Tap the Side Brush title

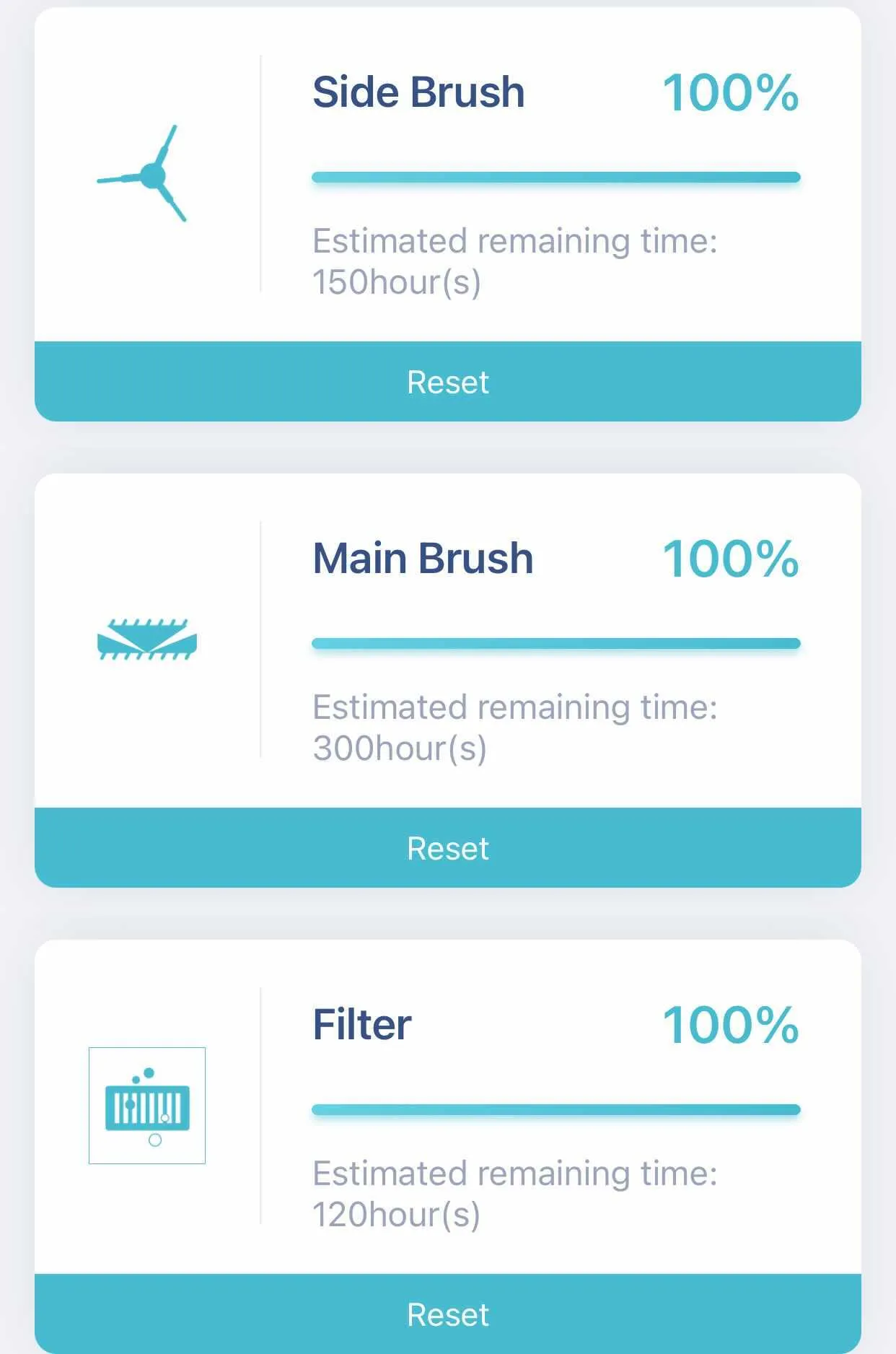click(x=418, y=92)
